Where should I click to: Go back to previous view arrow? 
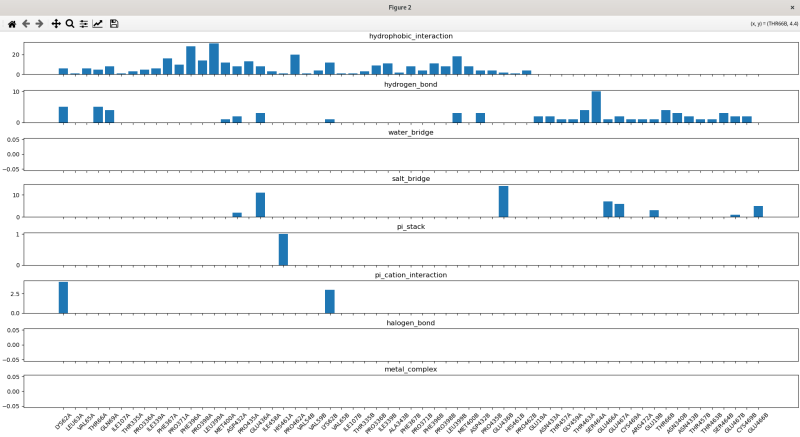(x=25, y=23)
